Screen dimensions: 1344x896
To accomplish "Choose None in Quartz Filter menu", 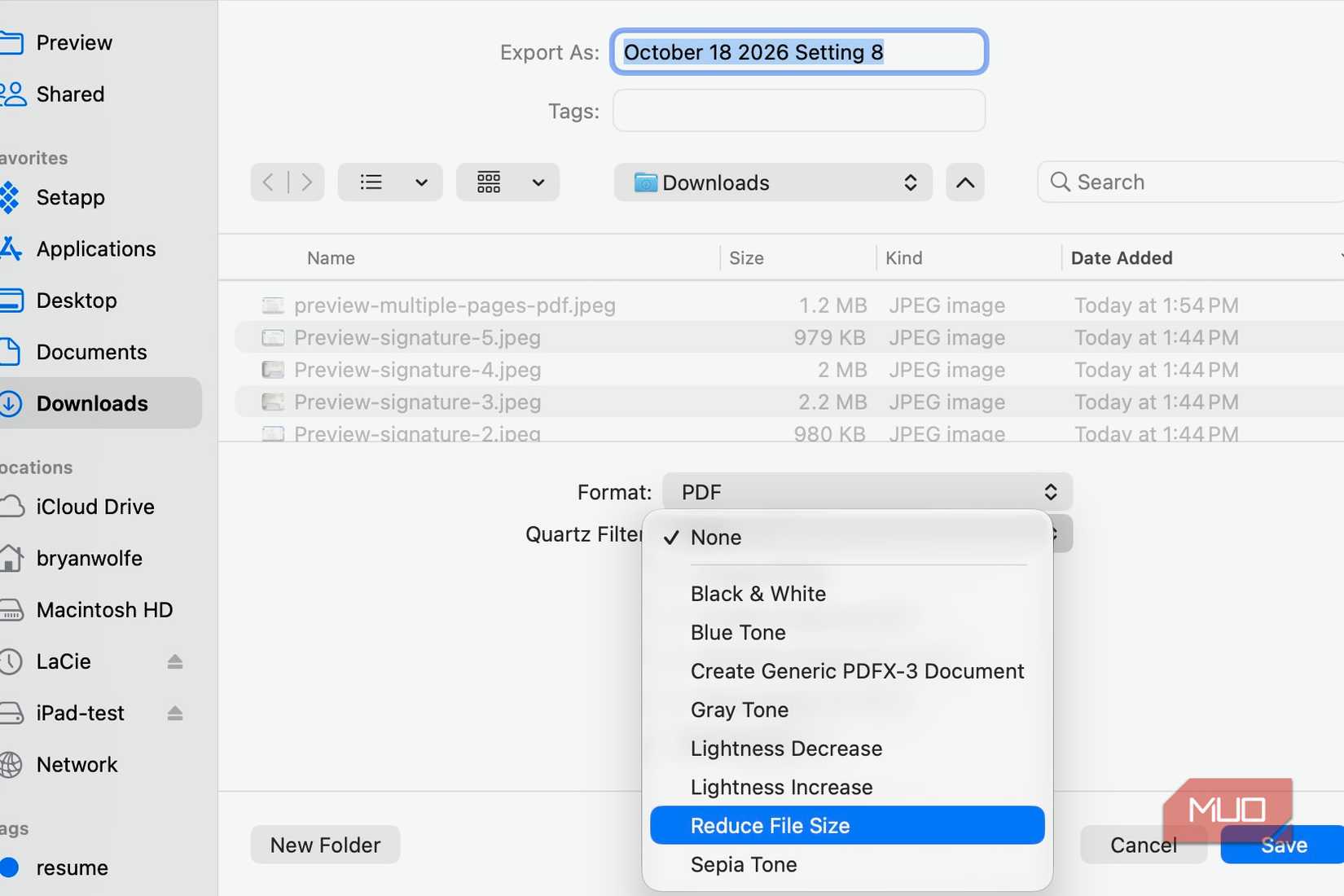I will coord(847,538).
